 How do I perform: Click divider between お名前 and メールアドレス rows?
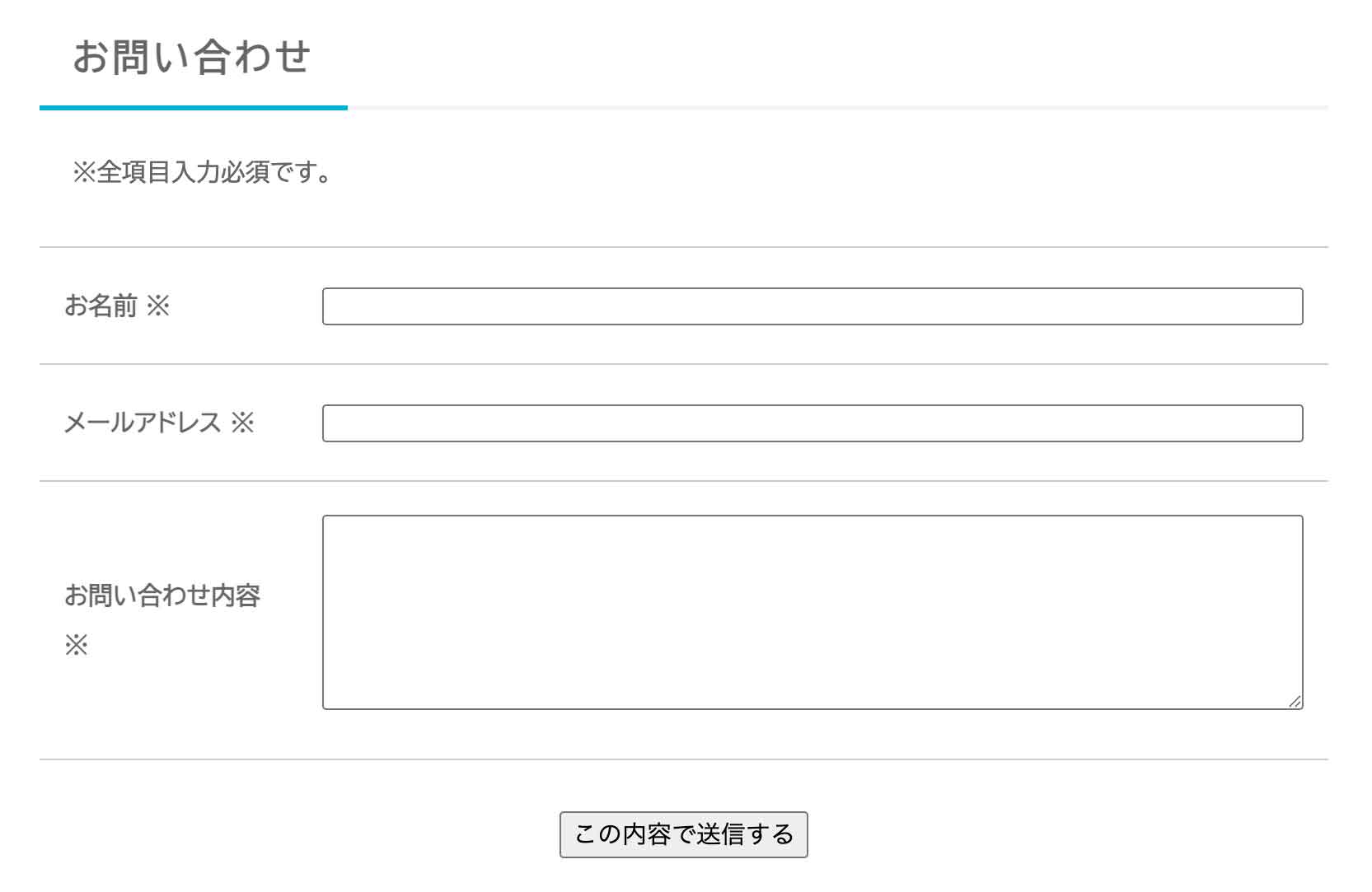(x=684, y=364)
